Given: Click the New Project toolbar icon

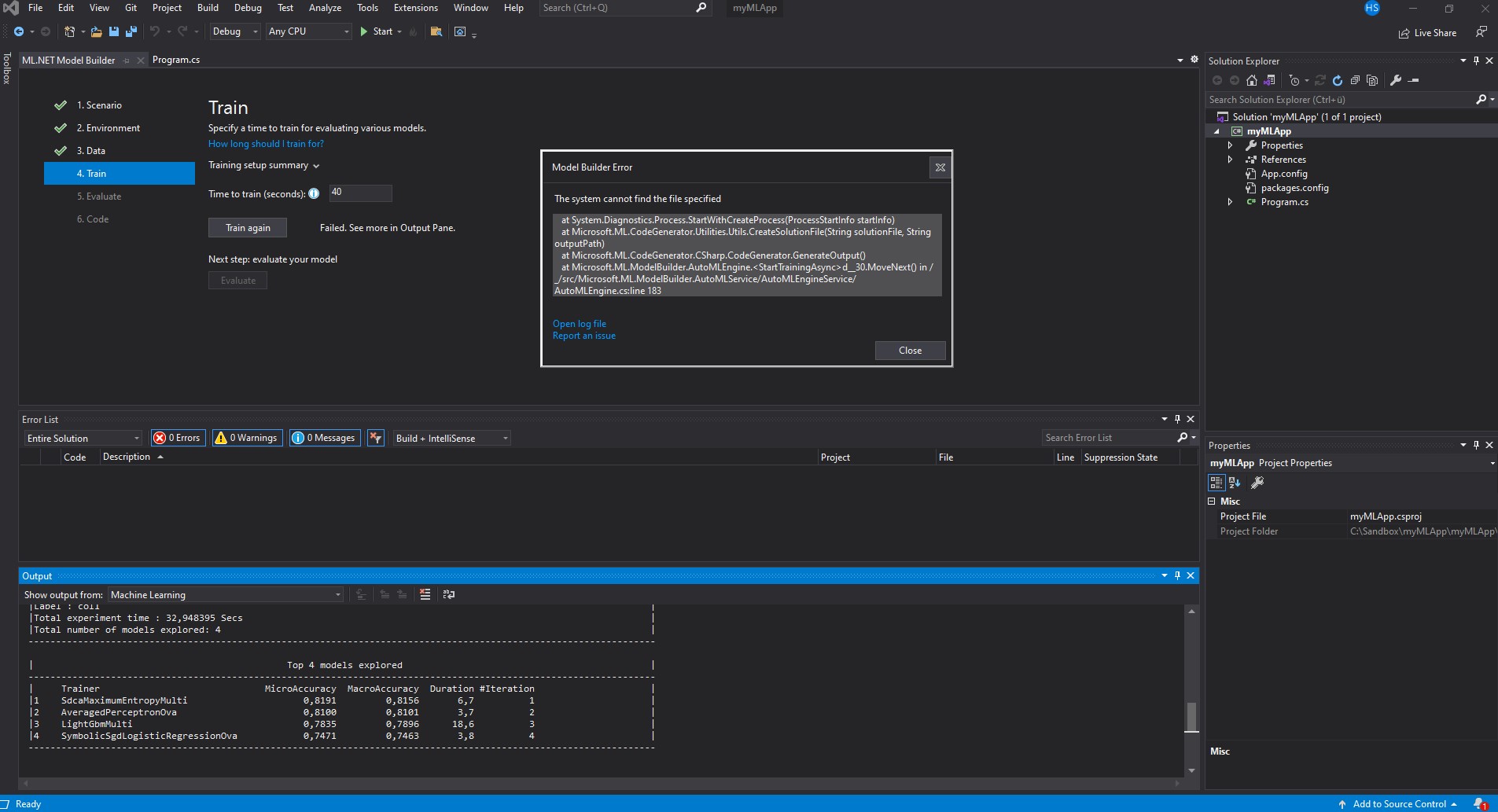Looking at the screenshot, I should pos(70,31).
